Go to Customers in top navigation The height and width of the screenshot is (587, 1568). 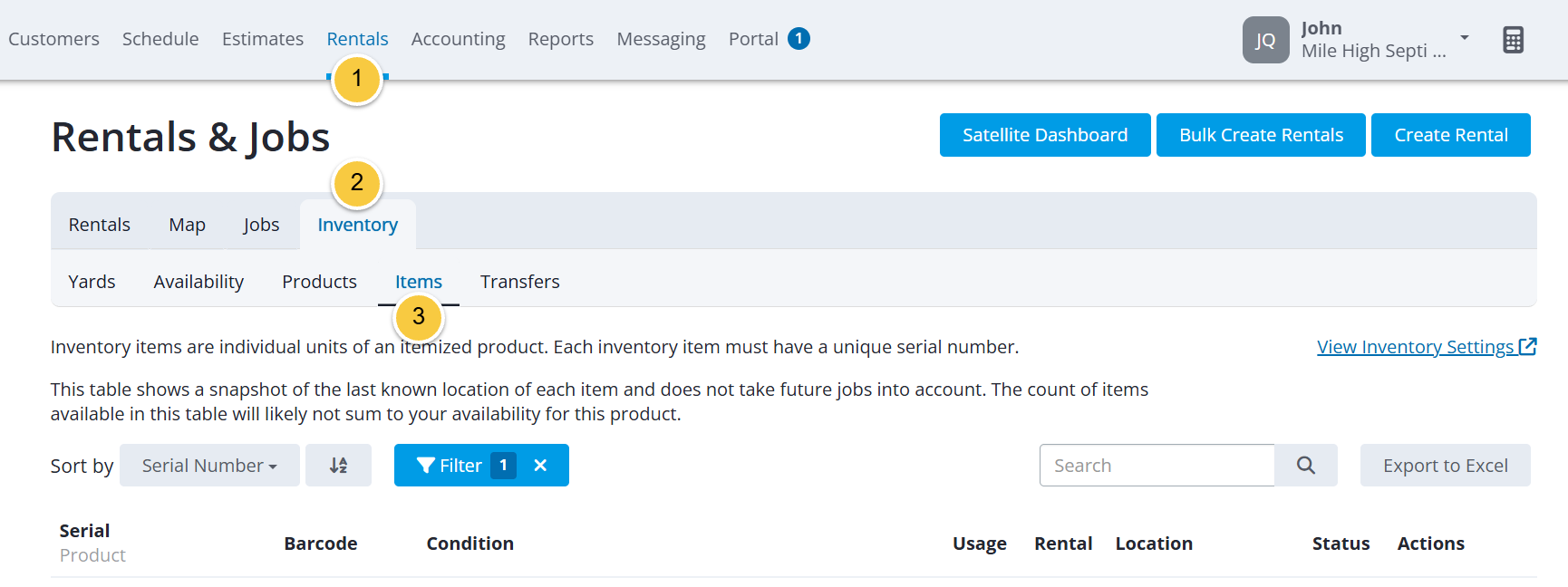(54, 39)
